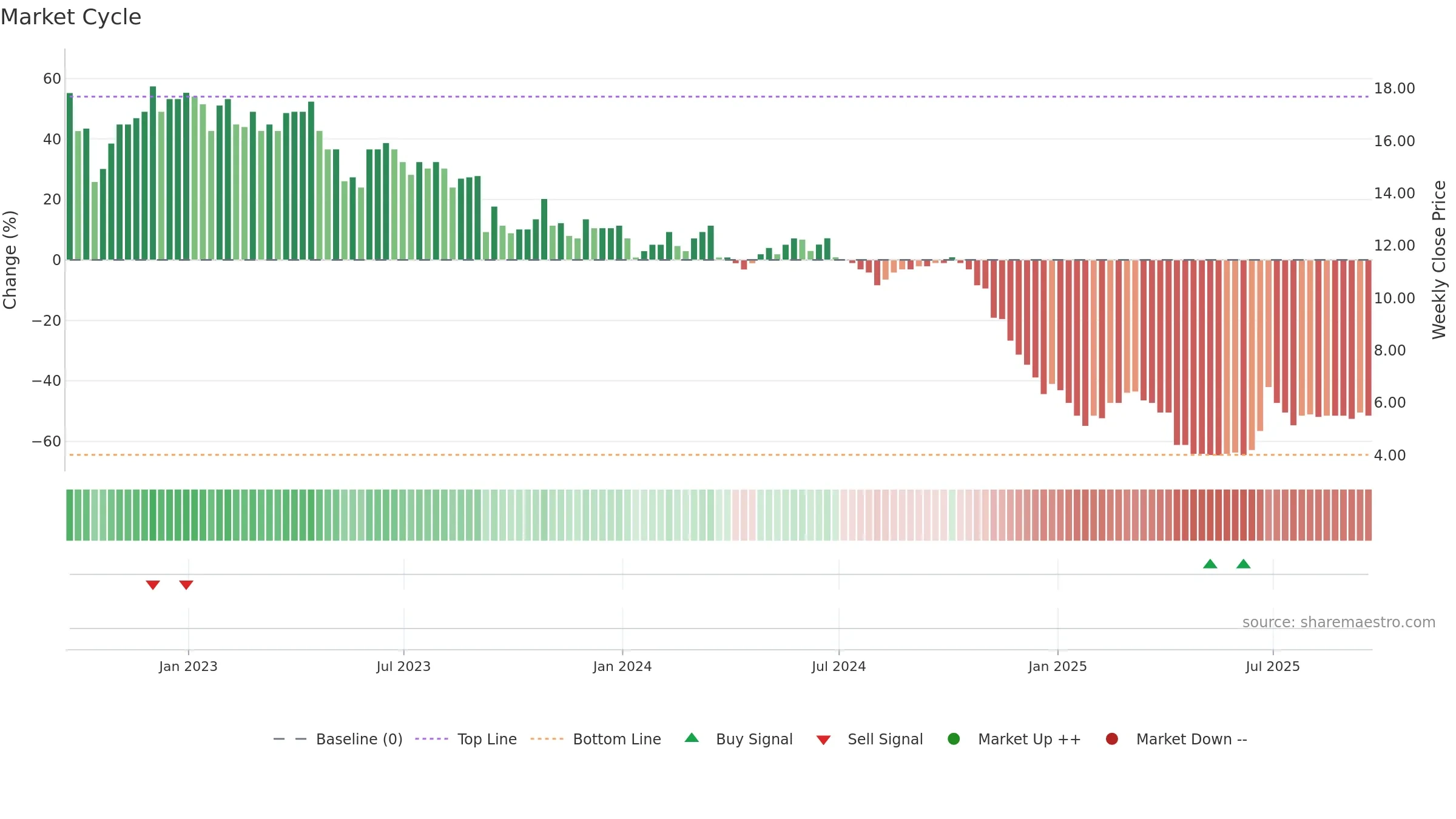Click the Sell Signal legend label

click(885, 739)
